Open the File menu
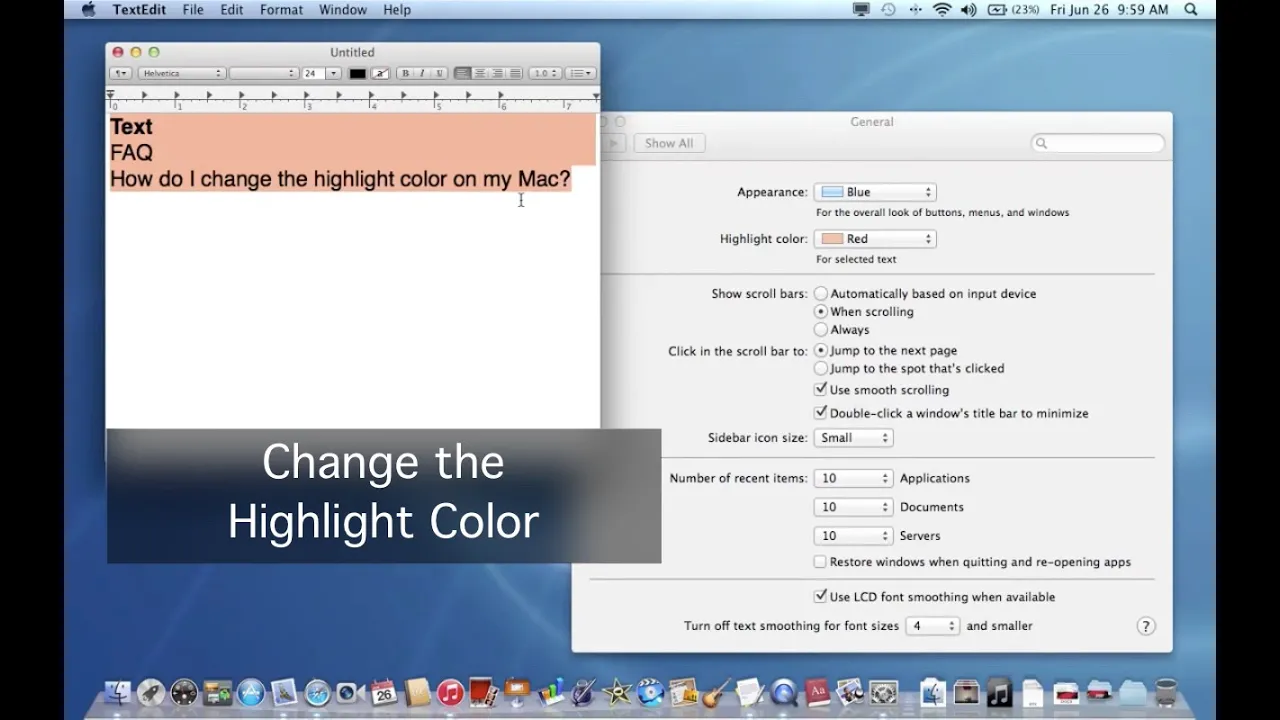Screen dimensions: 1280x720 click(193, 9)
